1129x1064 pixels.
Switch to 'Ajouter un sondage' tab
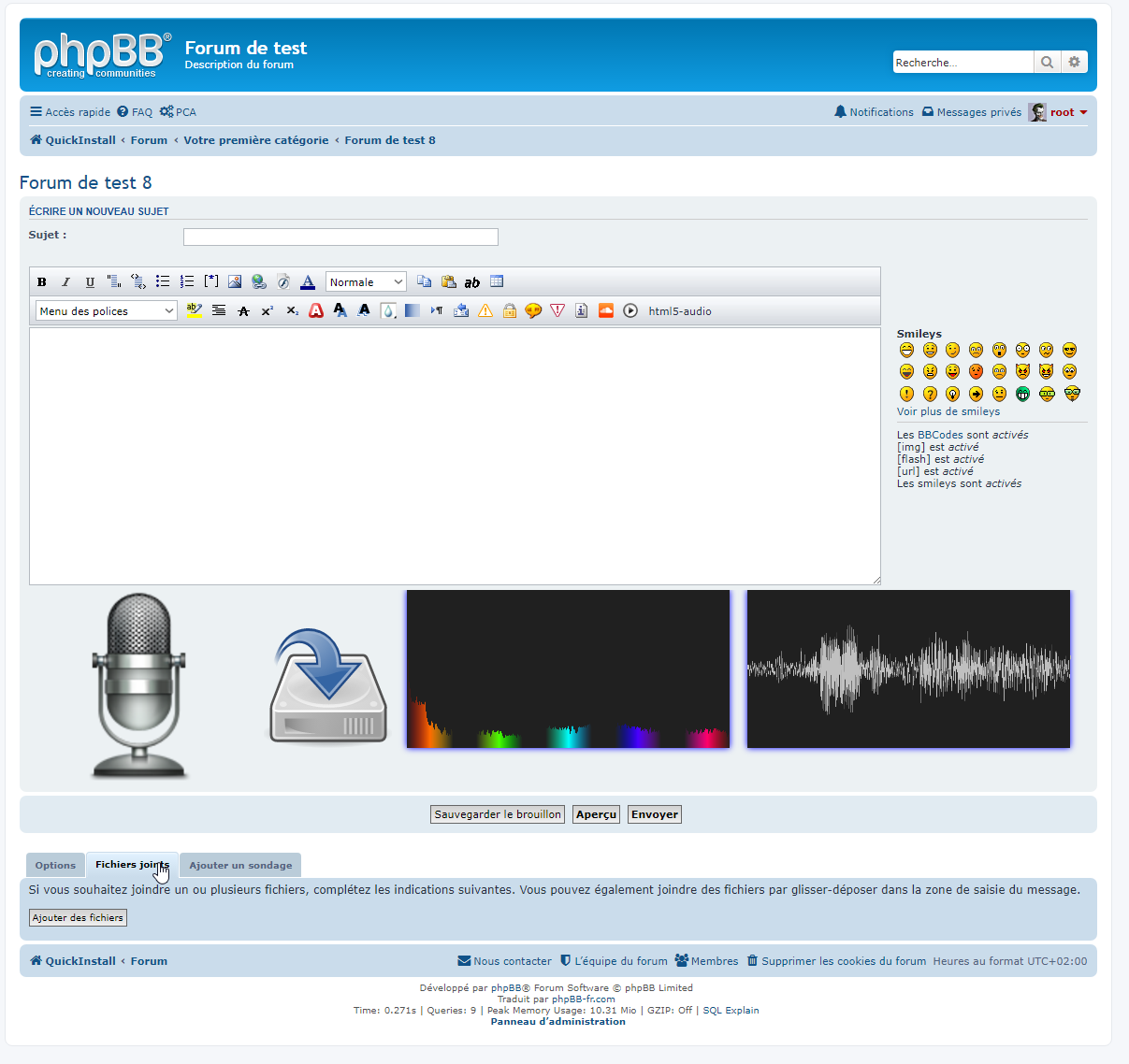point(240,866)
